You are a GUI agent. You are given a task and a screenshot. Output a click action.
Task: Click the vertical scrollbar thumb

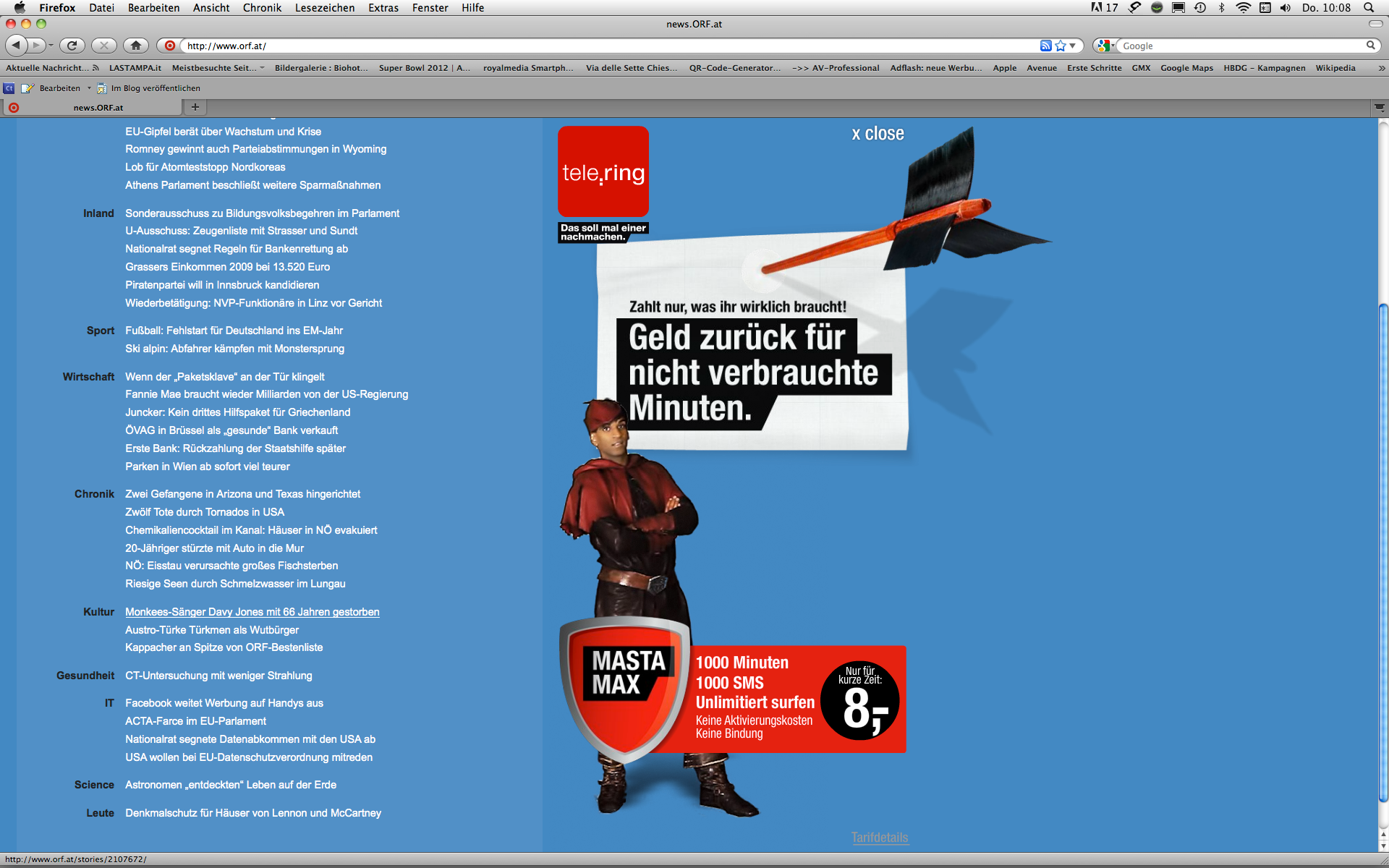[x=1383, y=553]
